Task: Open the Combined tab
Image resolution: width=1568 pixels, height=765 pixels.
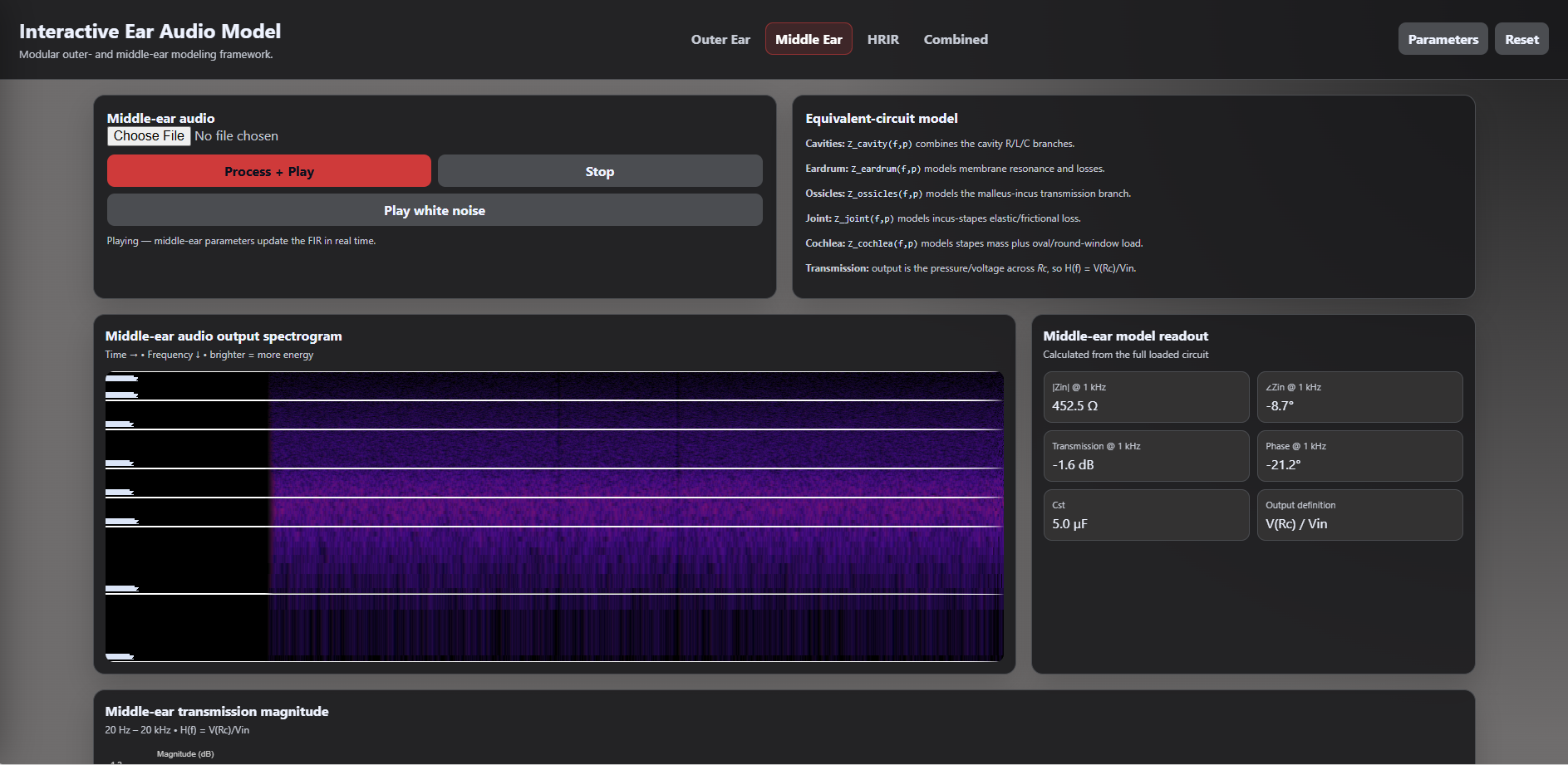Action: [x=956, y=39]
